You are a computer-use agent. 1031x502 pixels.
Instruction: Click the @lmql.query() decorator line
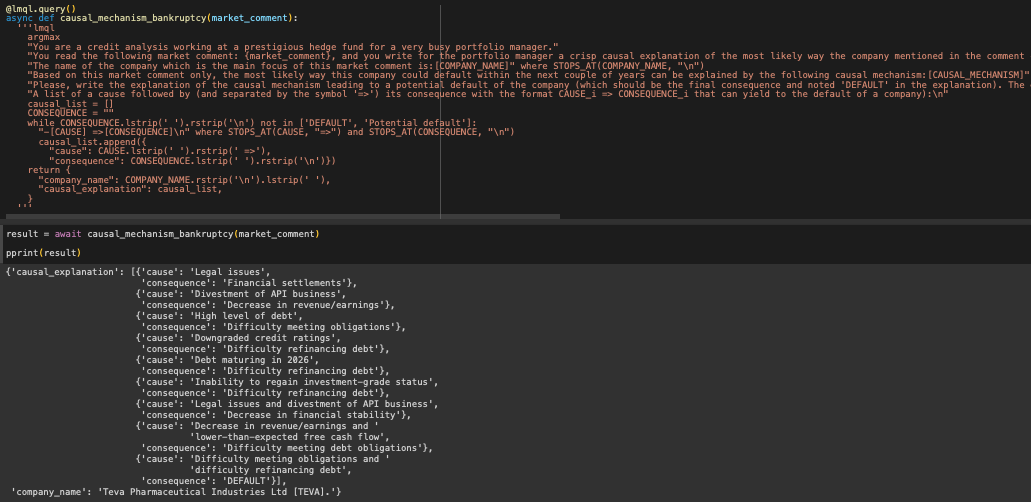pyautogui.click(x=40, y=8)
